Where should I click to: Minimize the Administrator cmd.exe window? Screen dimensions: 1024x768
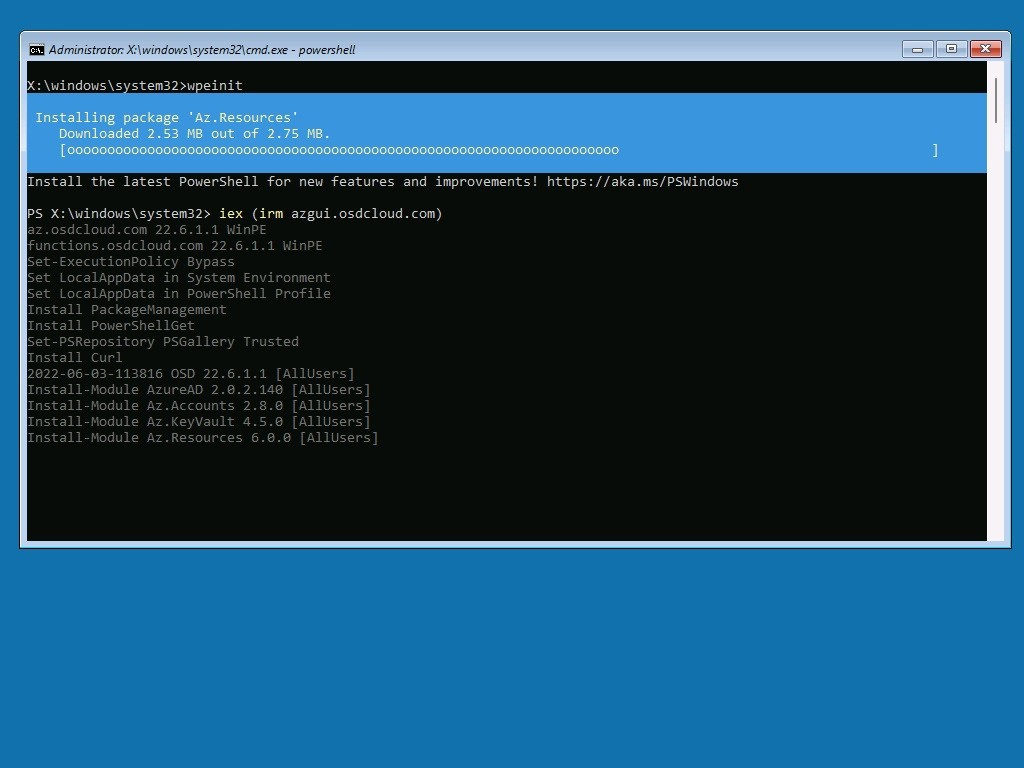(x=918, y=49)
